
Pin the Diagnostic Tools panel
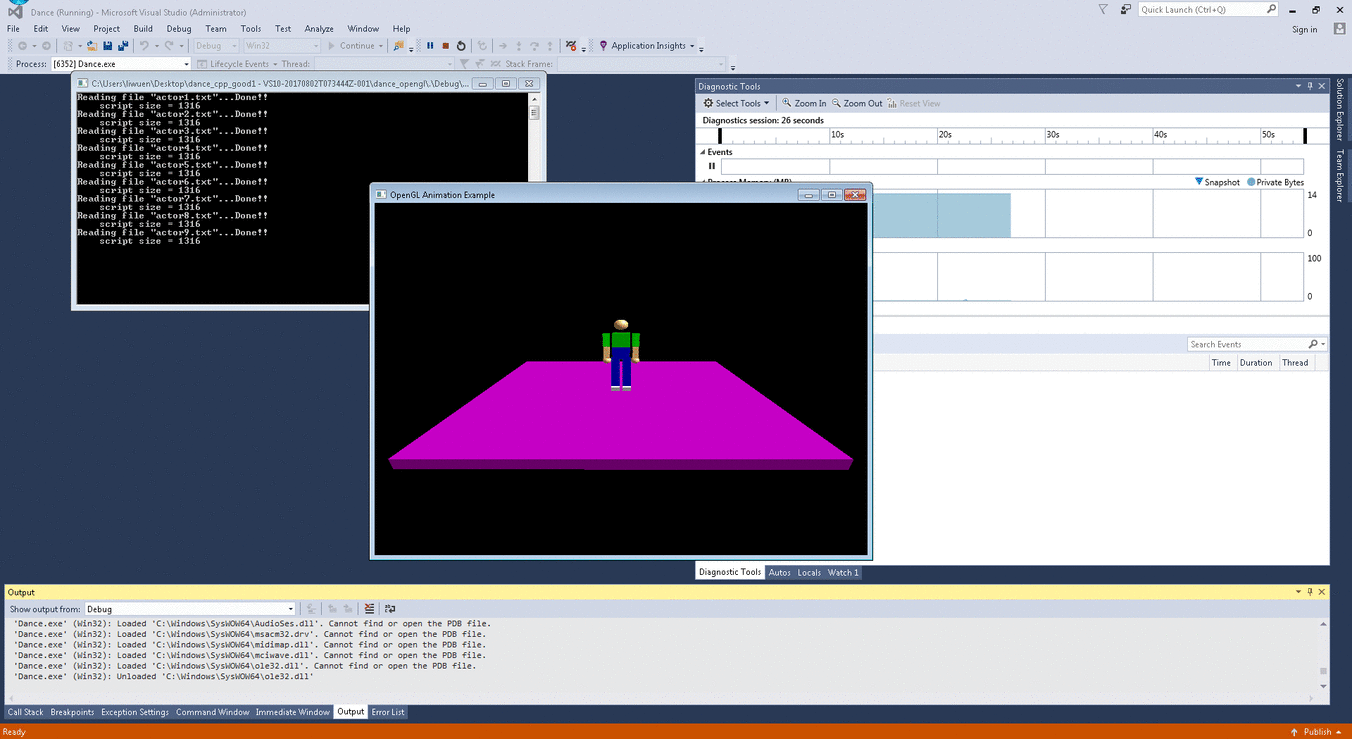[x=1310, y=87]
